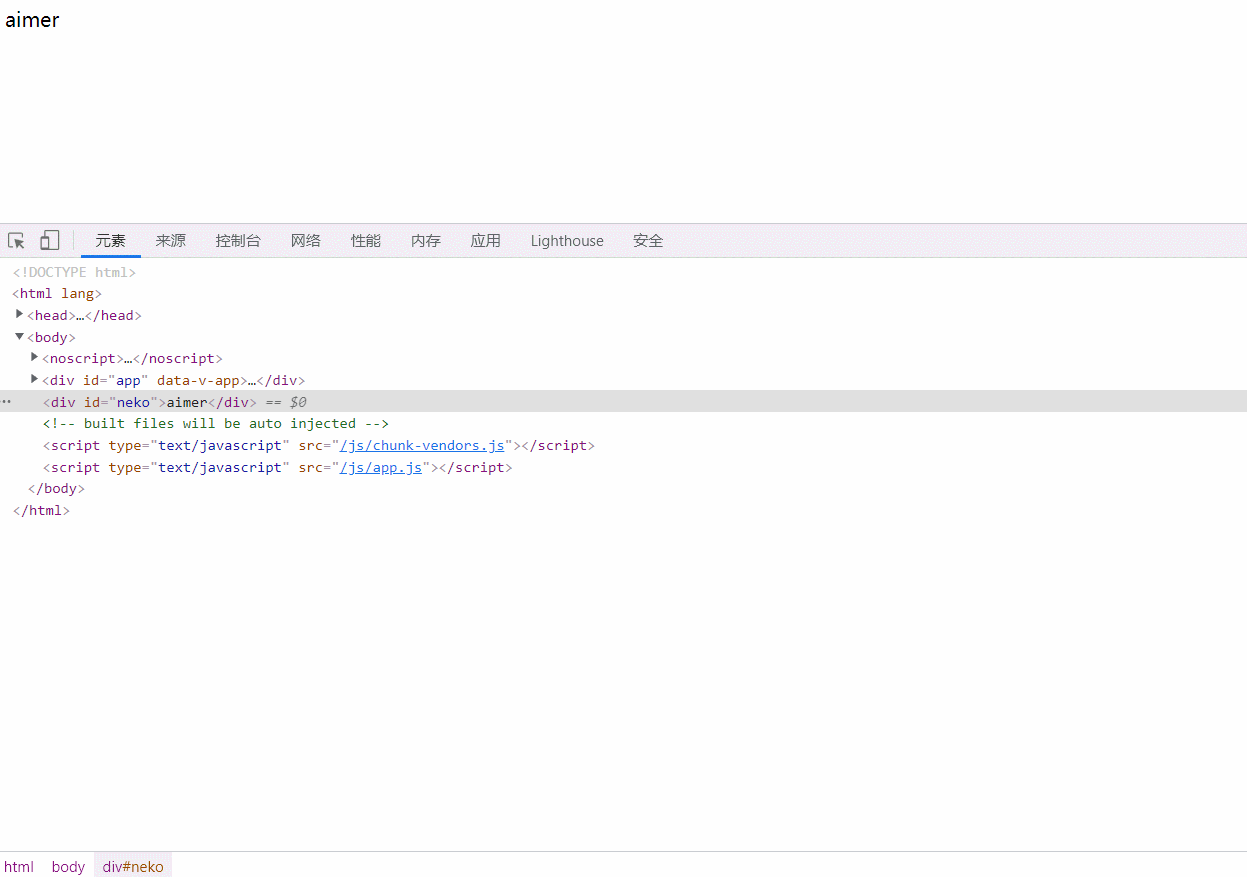Screen dimensions: 1247x877
Task: Open the 网络 tab
Action: 306,240
